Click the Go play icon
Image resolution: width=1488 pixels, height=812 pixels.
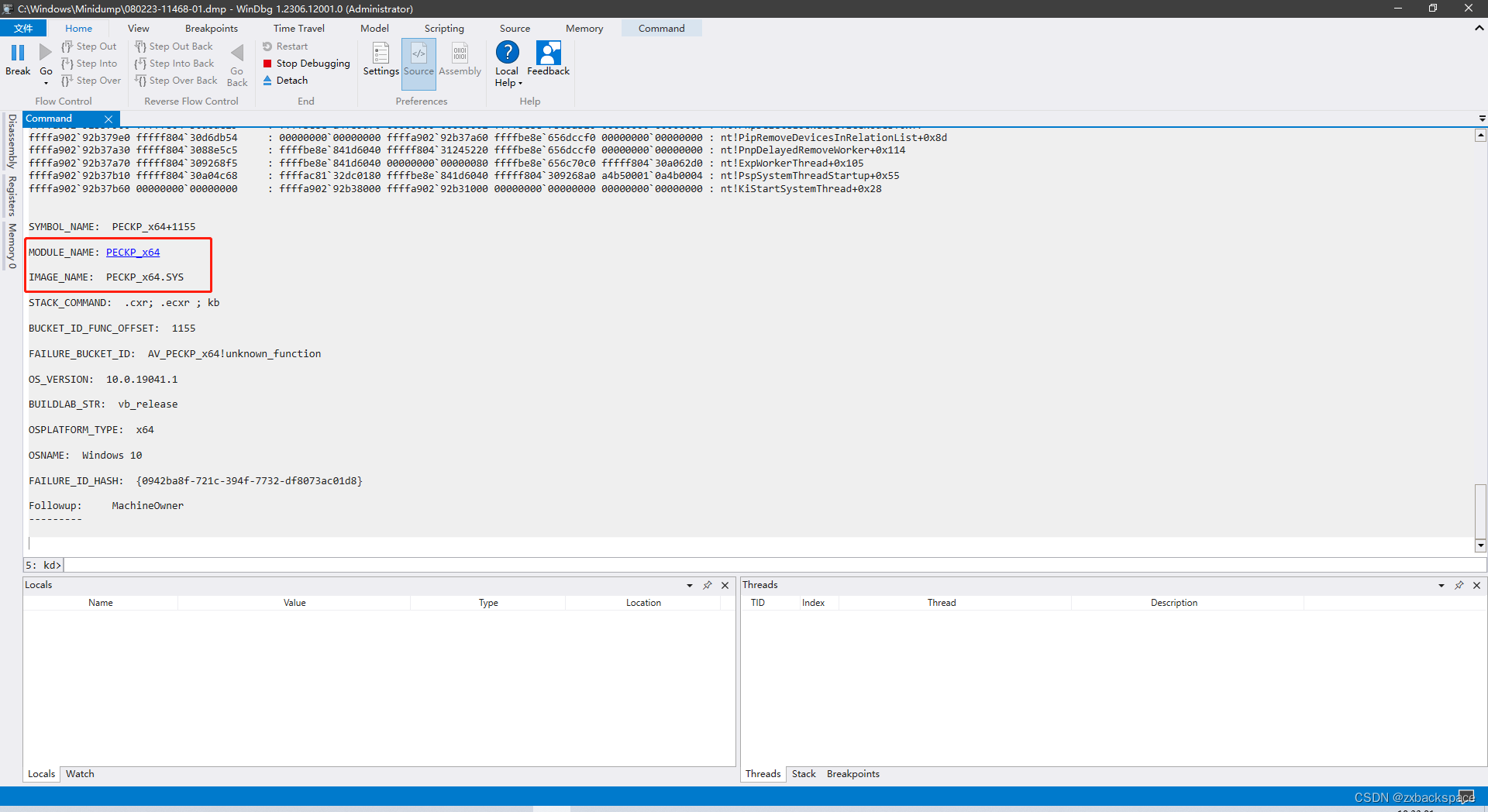point(46,53)
